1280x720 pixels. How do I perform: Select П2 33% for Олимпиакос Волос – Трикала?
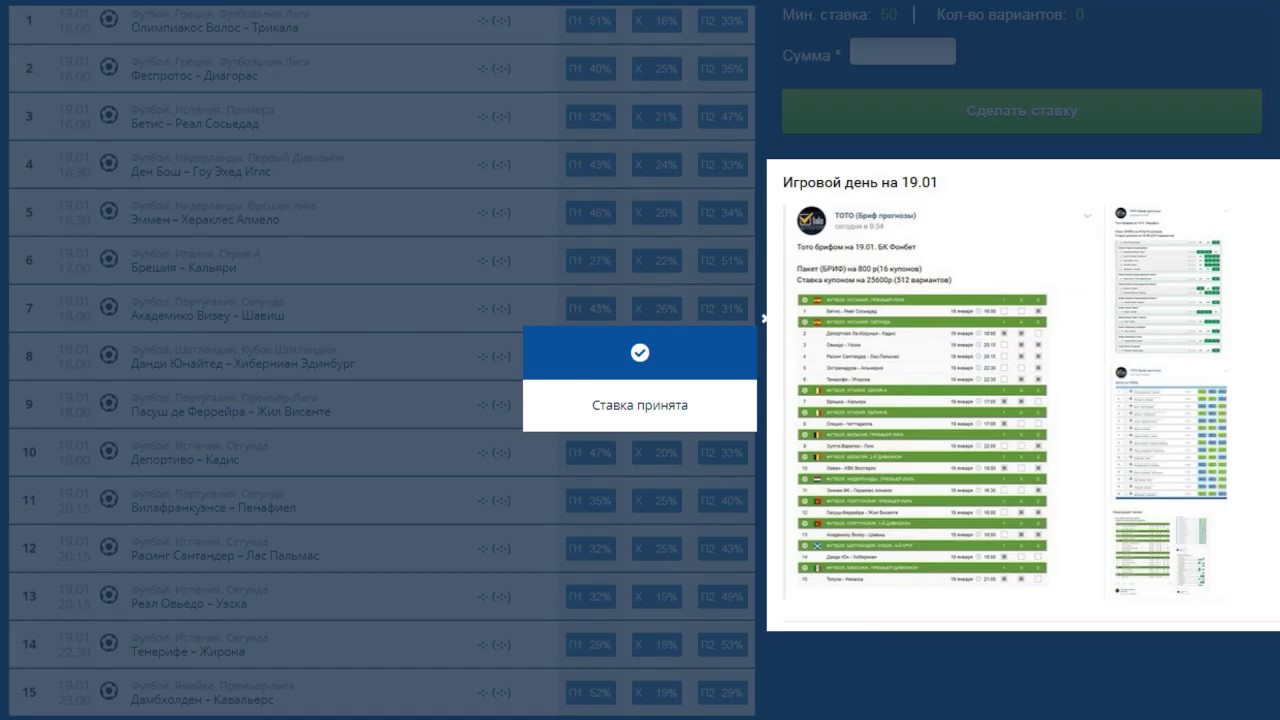(x=723, y=21)
